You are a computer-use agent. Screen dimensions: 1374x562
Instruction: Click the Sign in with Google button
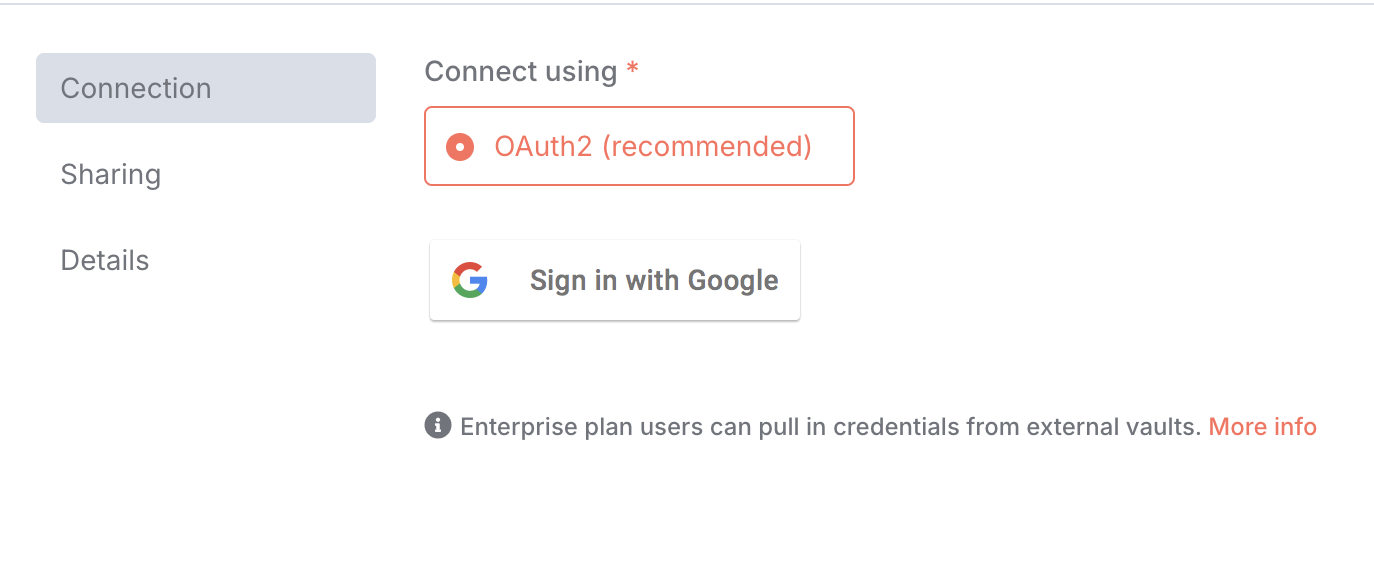pyautogui.click(x=615, y=280)
